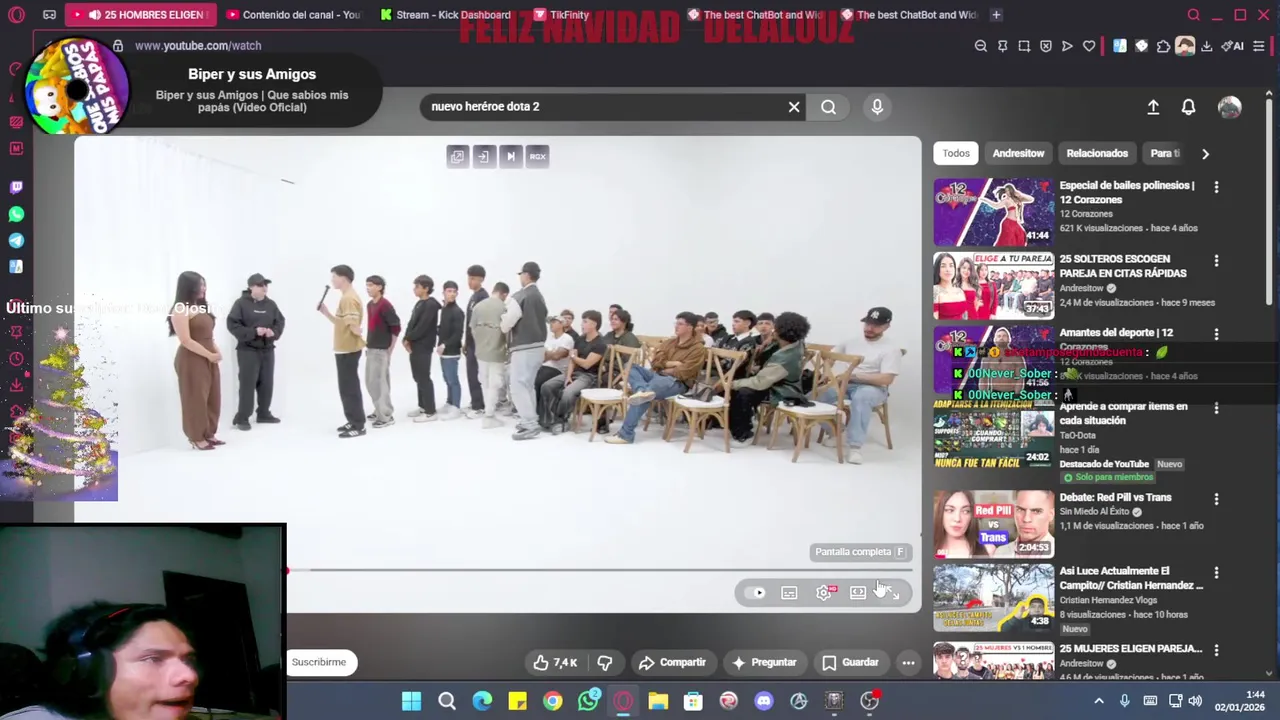Screen dimensions: 1280x720
Task: Click the www.youtube.com/watch address bar
Action: click(x=198, y=46)
